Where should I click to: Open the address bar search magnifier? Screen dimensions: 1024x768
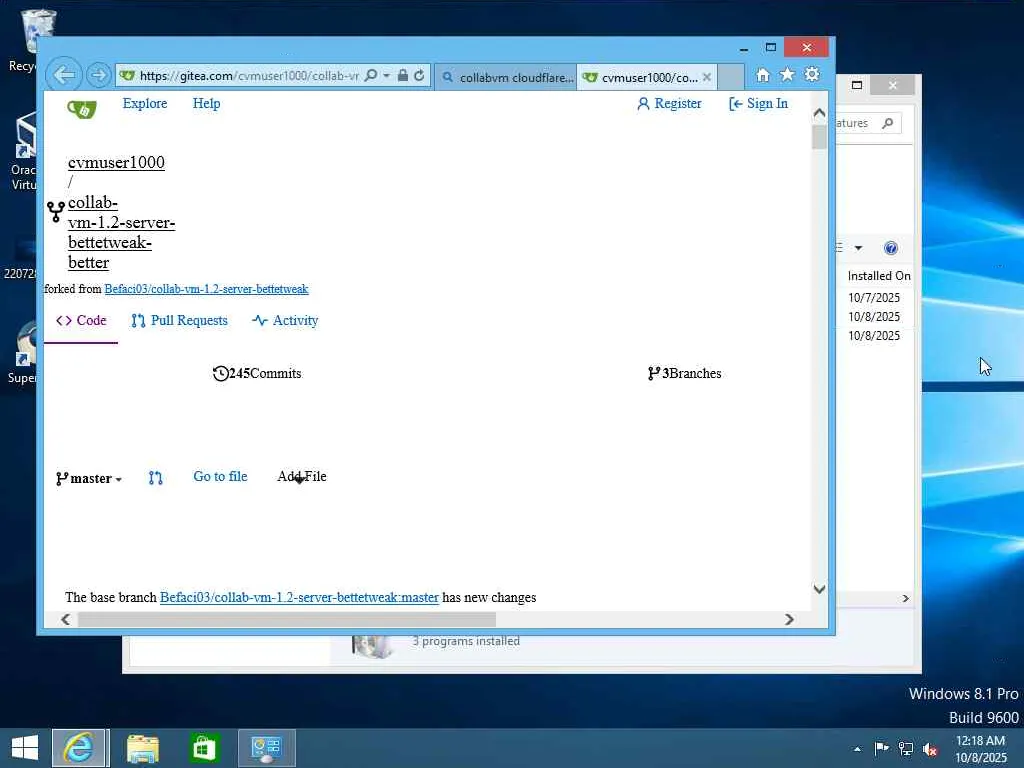pos(370,76)
